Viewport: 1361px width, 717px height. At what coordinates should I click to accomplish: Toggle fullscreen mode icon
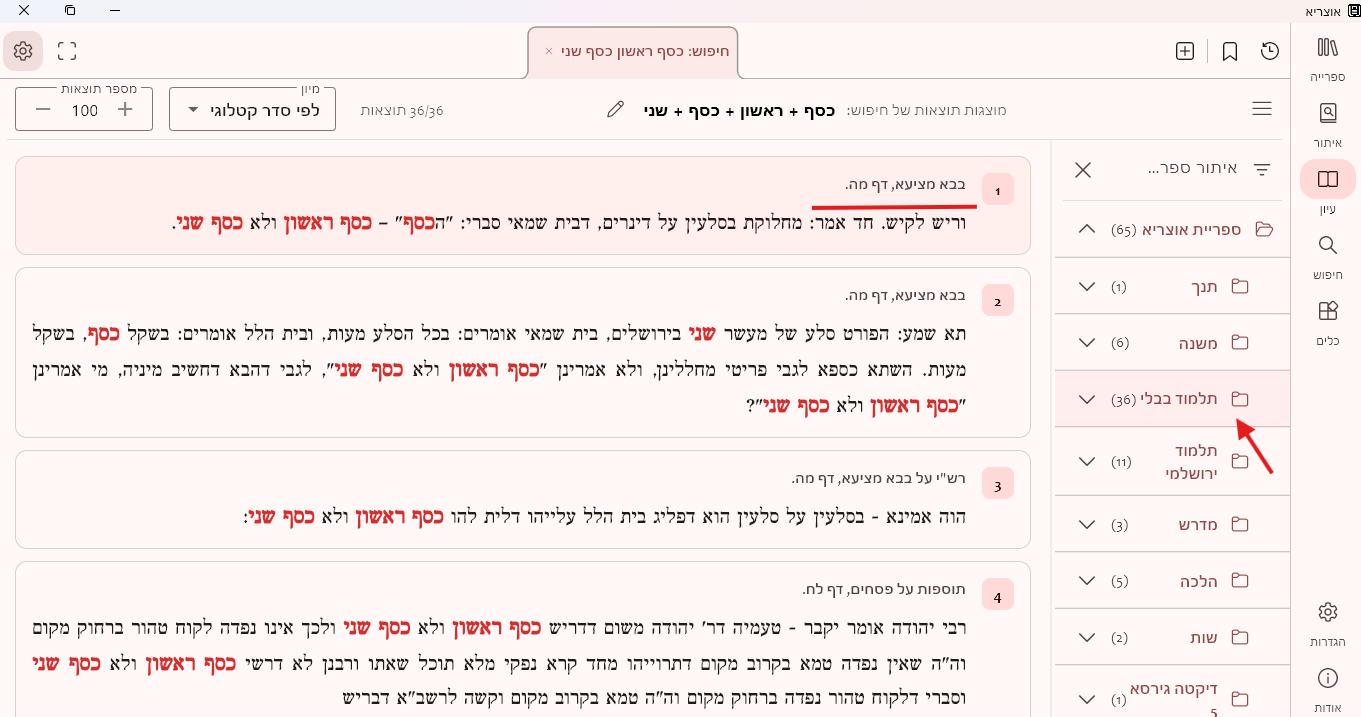click(x=67, y=51)
